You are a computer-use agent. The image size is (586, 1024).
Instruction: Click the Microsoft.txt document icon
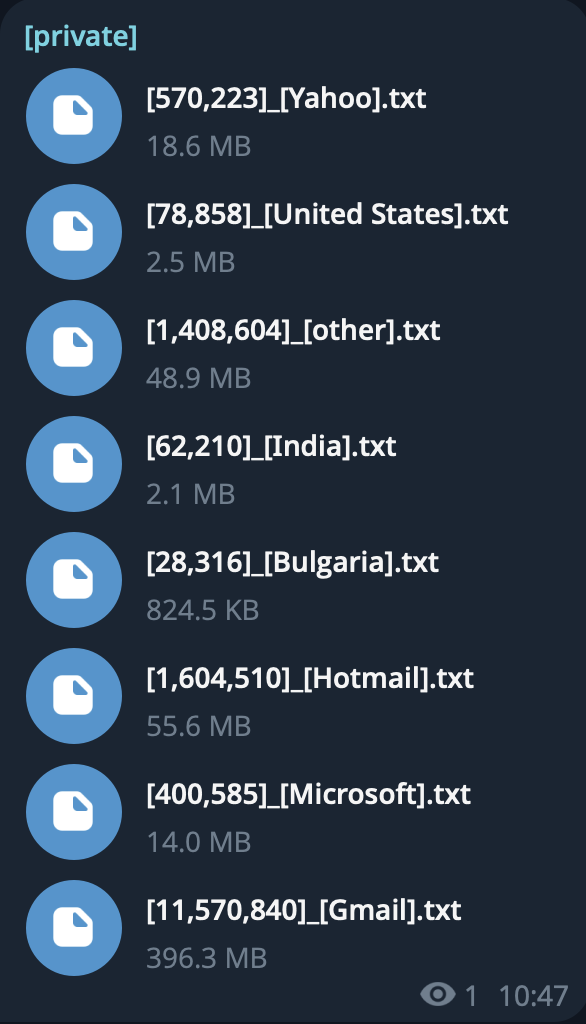(x=74, y=812)
